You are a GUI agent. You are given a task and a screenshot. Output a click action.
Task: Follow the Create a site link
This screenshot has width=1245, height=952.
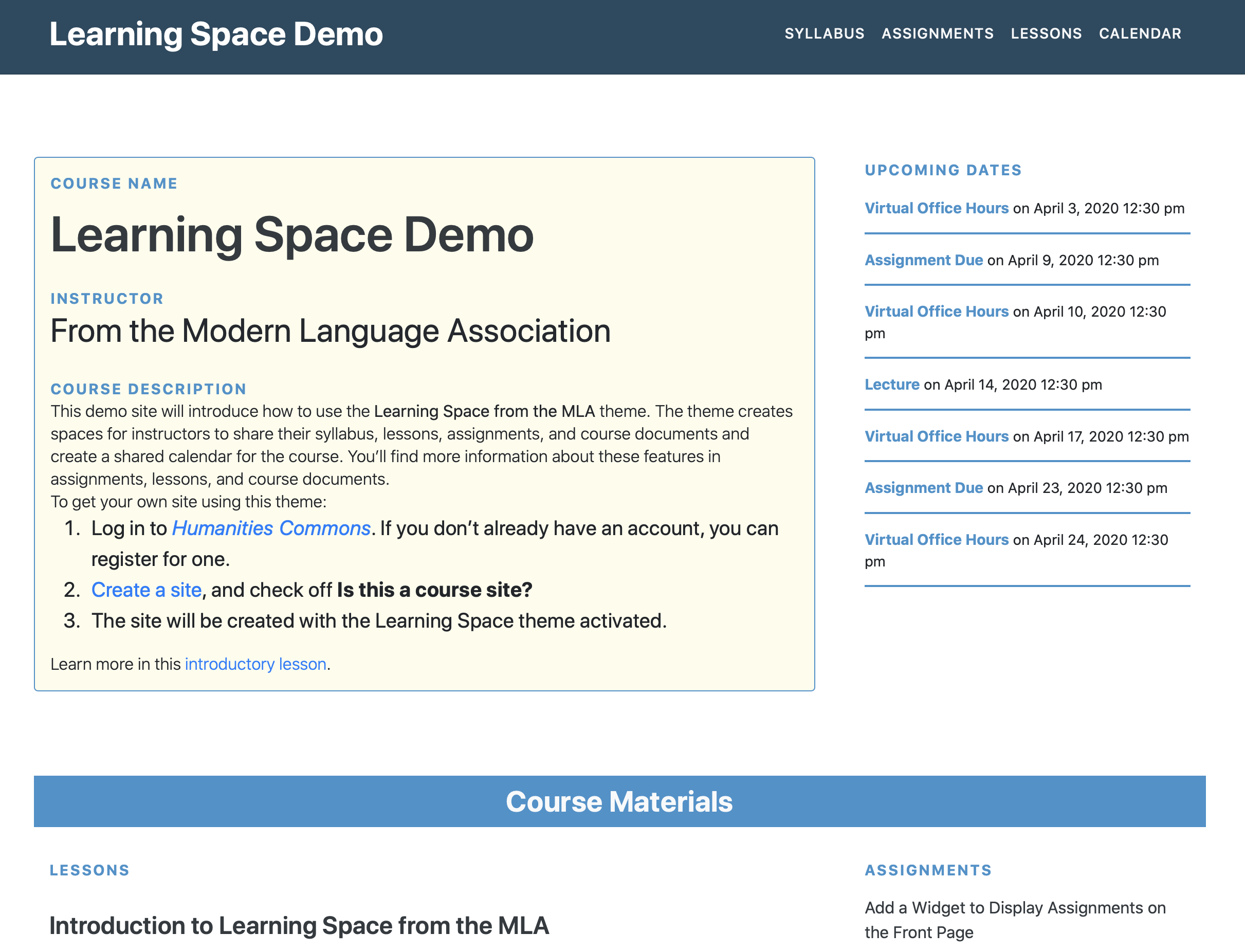coord(146,590)
